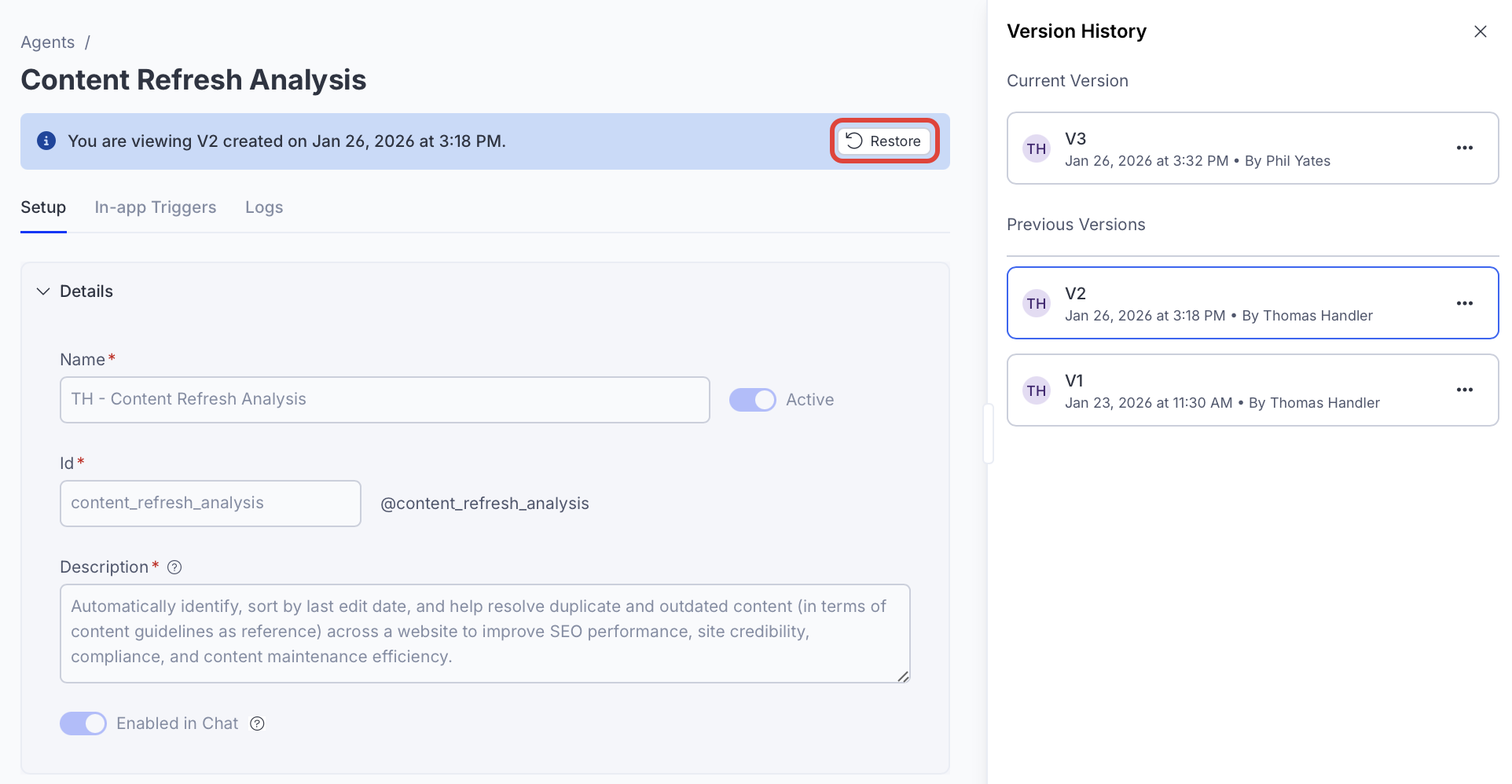Toggle the Enabled in Chat switch
Image resolution: width=1512 pixels, height=784 pixels.
point(83,724)
